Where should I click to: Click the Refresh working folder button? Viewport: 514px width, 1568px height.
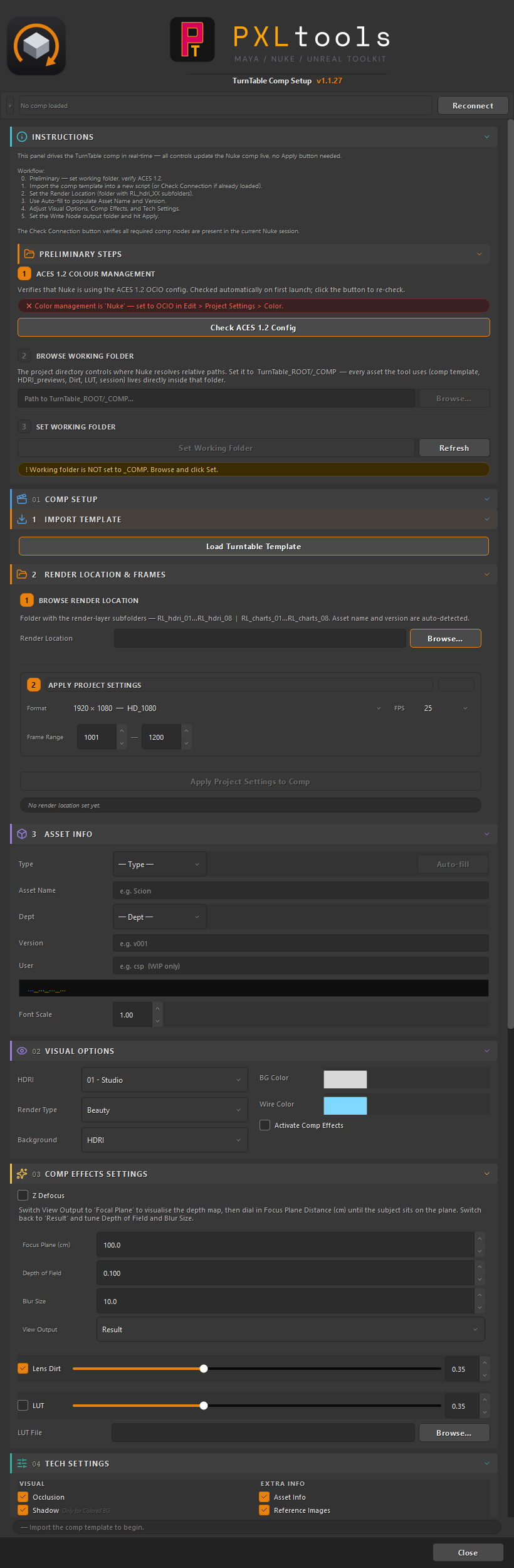[454, 448]
